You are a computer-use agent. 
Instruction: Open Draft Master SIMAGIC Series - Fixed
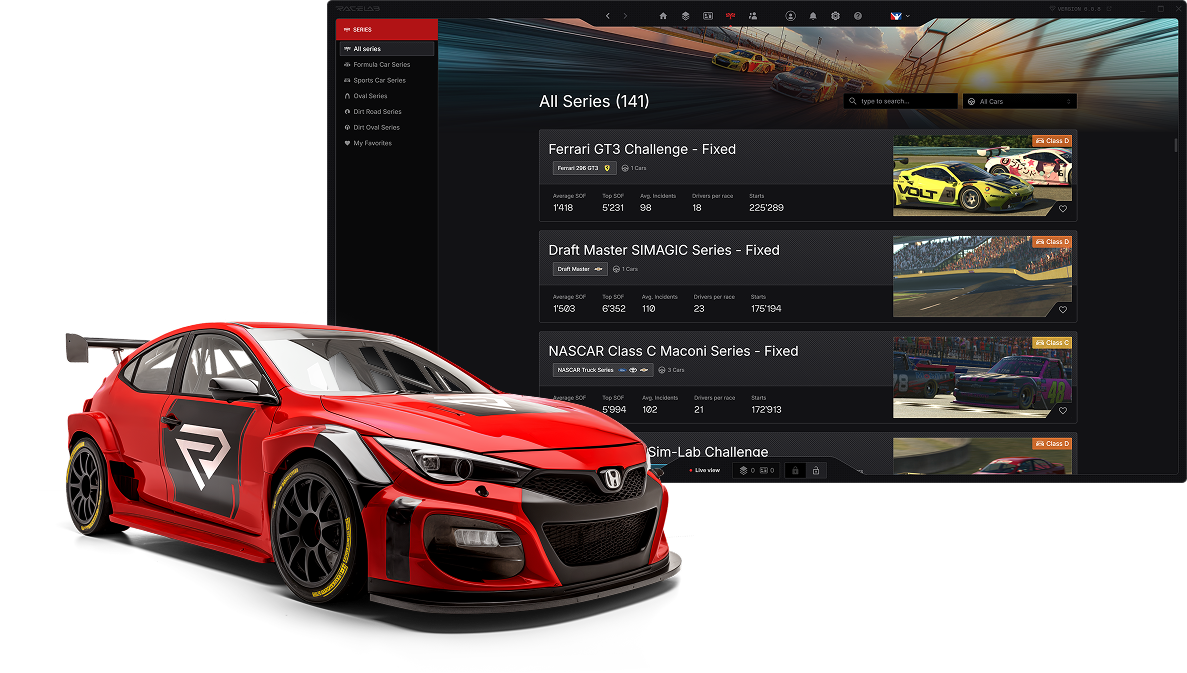point(664,250)
